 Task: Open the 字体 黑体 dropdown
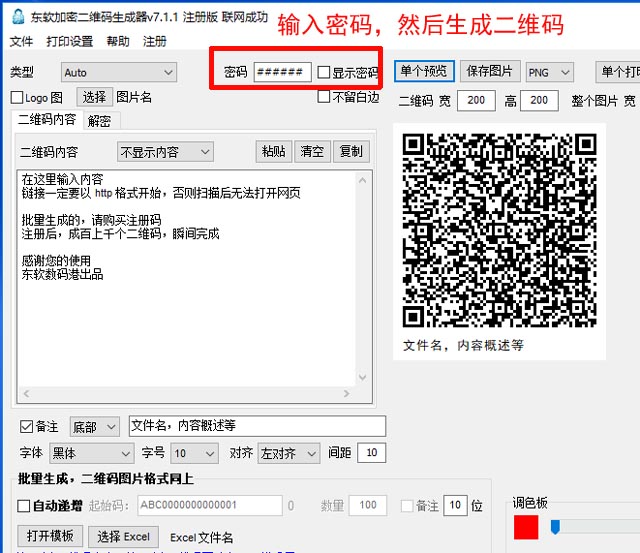tap(91, 453)
